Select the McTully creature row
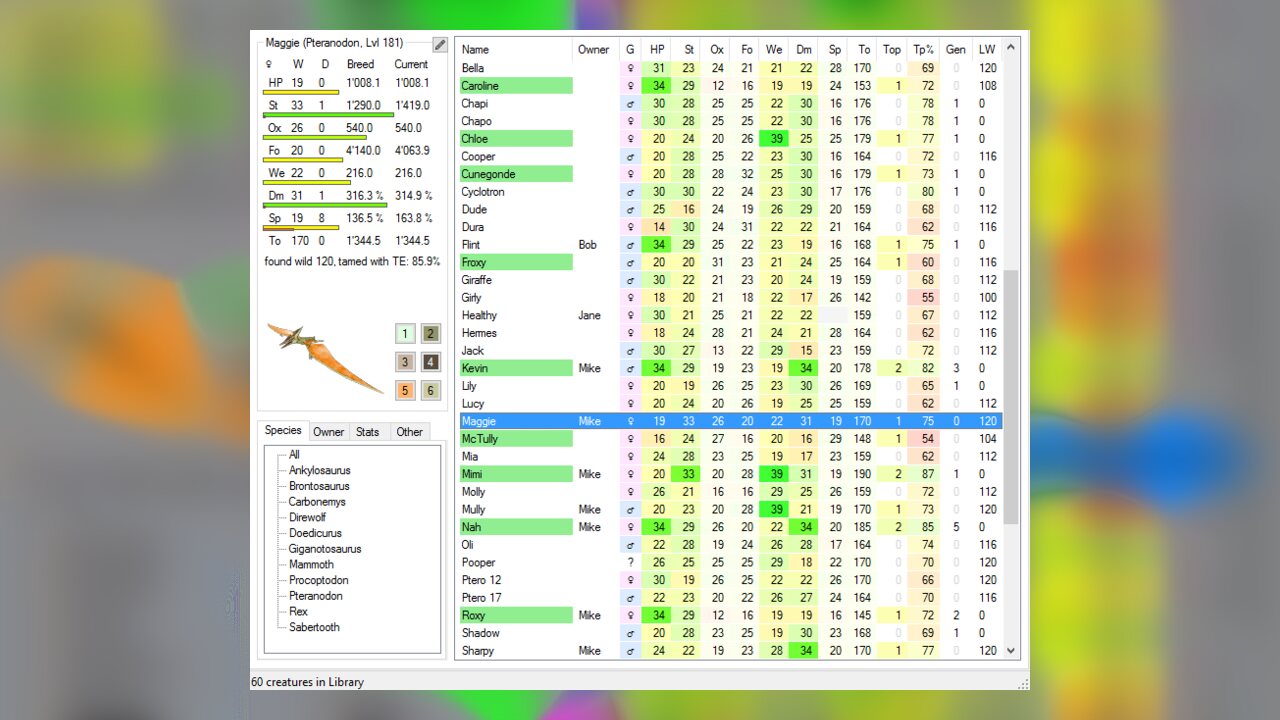1280x720 pixels. [729, 439]
